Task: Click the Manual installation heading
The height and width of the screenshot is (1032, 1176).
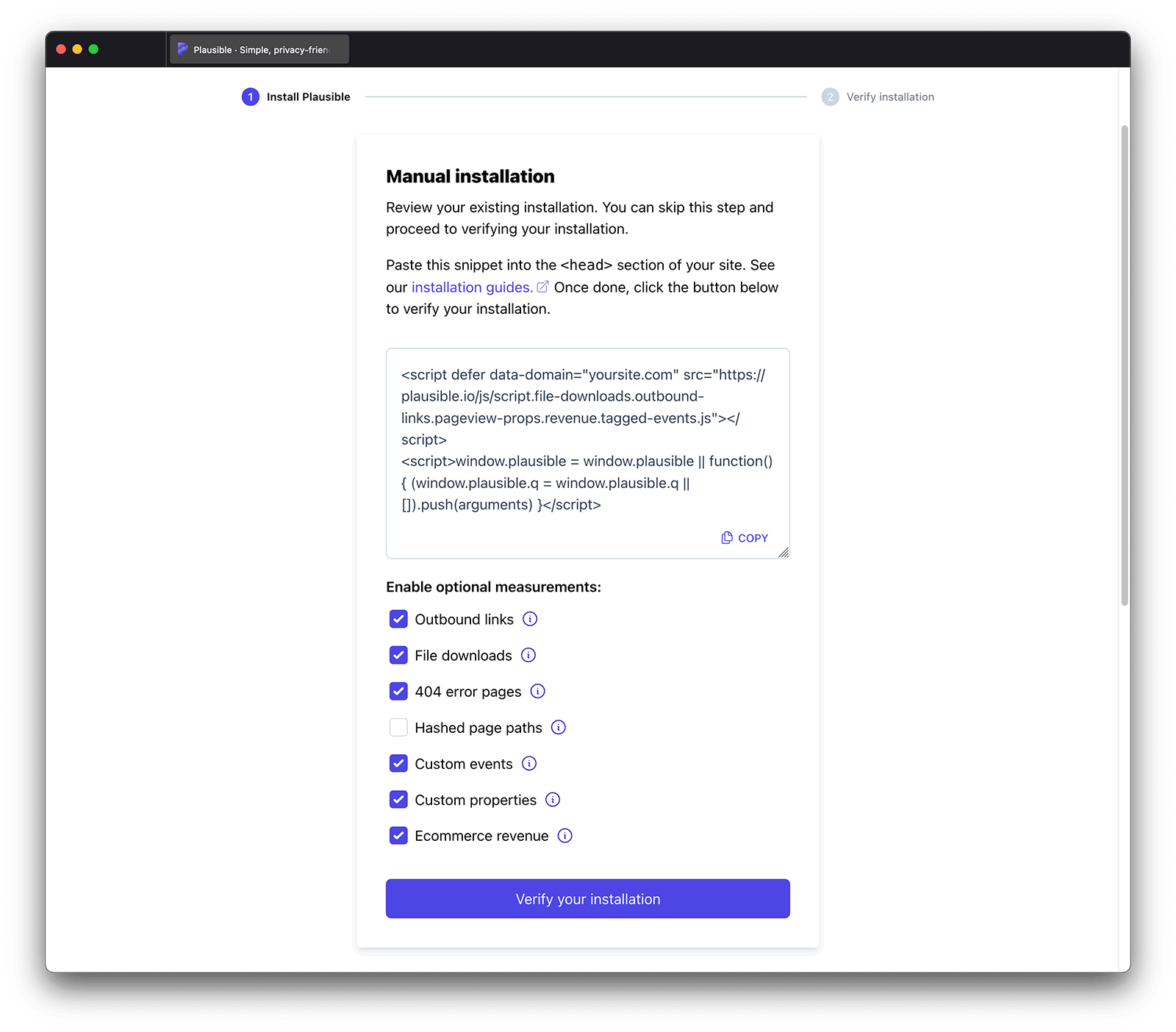Action: pyautogui.click(x=470, y=176)
